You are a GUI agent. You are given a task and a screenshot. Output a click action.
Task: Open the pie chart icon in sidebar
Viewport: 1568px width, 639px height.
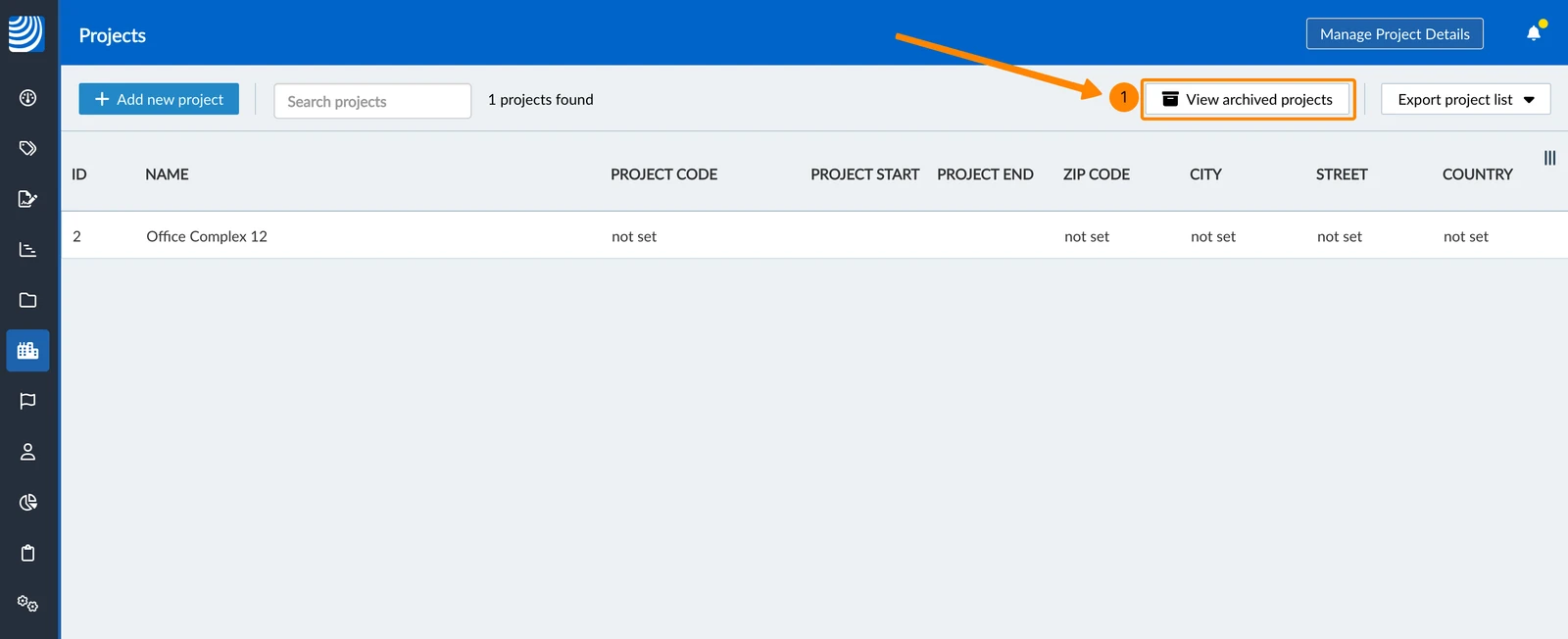pos(27,502)
